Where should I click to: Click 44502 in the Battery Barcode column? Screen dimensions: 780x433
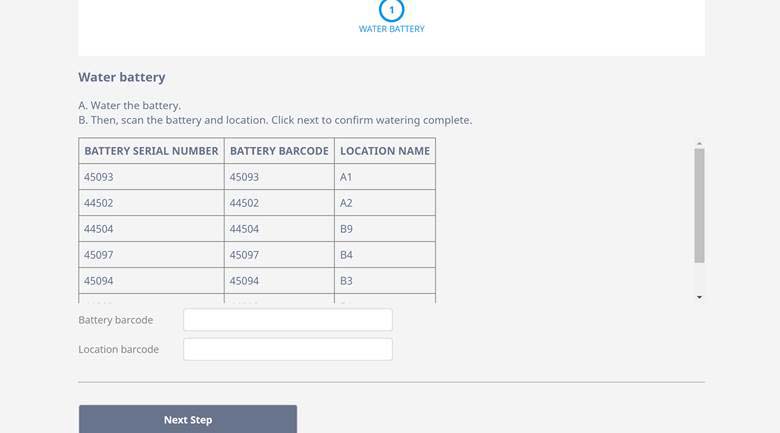pyautogui.click(x=244, y=203)
